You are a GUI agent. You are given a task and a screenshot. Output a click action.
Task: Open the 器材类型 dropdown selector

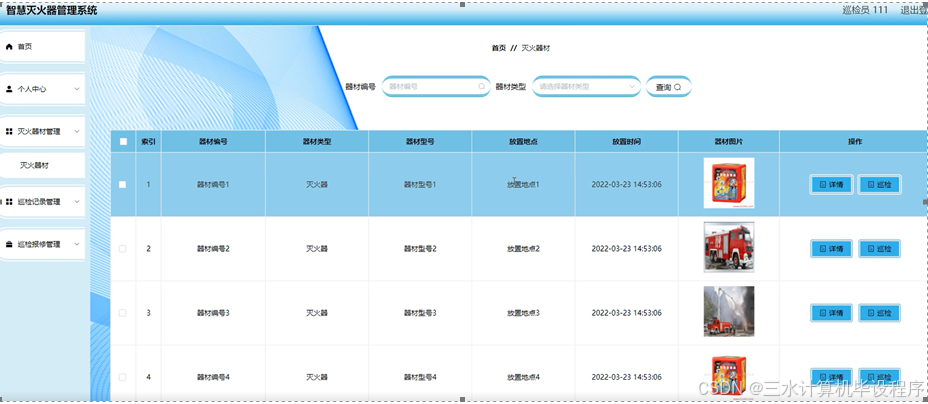click(587, 86)
